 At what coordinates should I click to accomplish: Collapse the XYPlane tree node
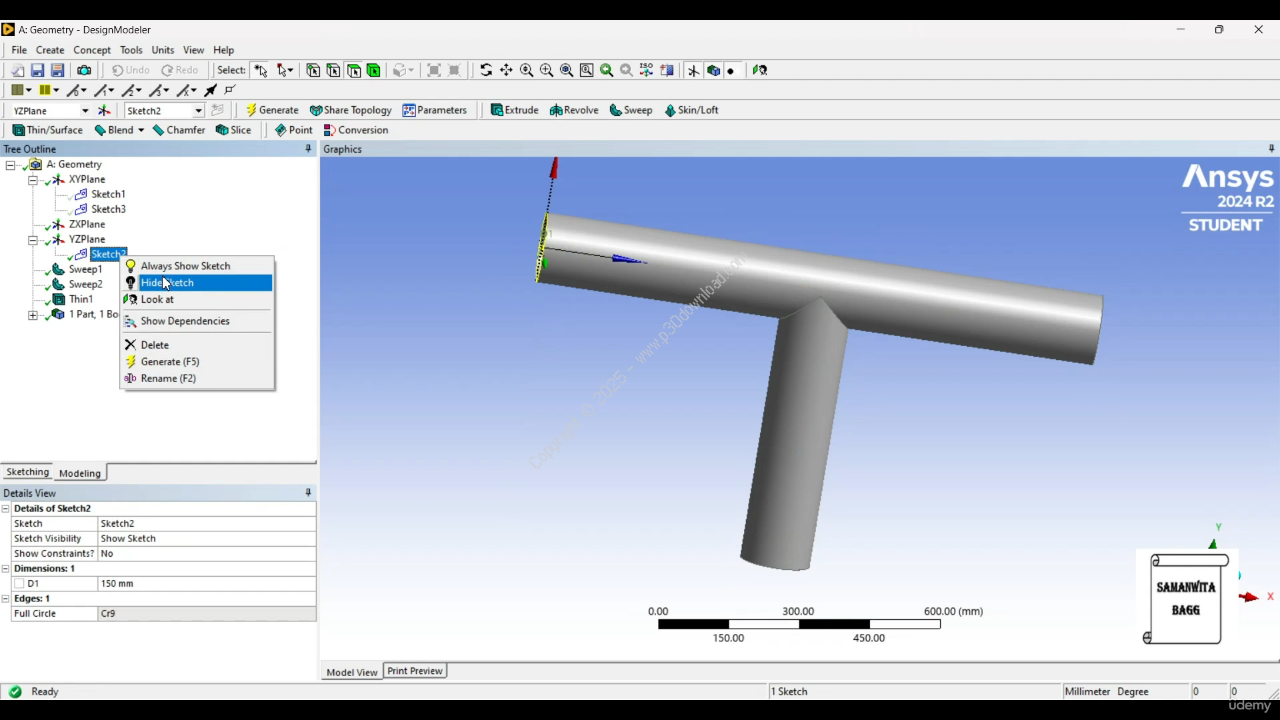click(x=33, y=180)
